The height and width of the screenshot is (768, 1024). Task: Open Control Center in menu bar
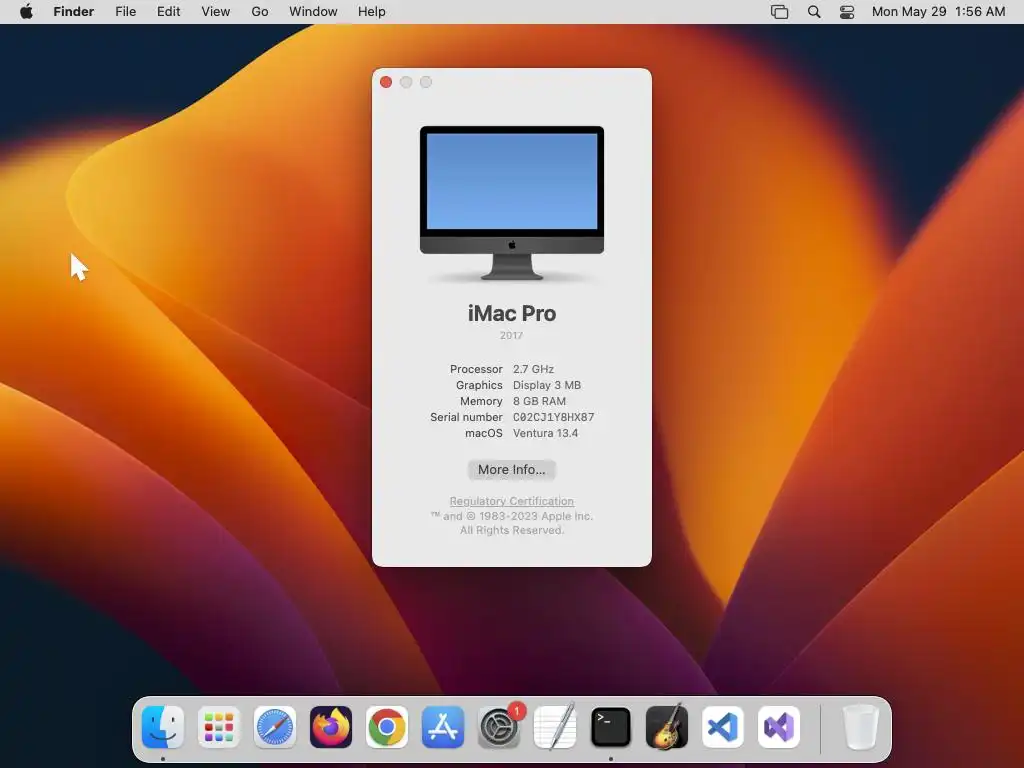click(847, 12)
